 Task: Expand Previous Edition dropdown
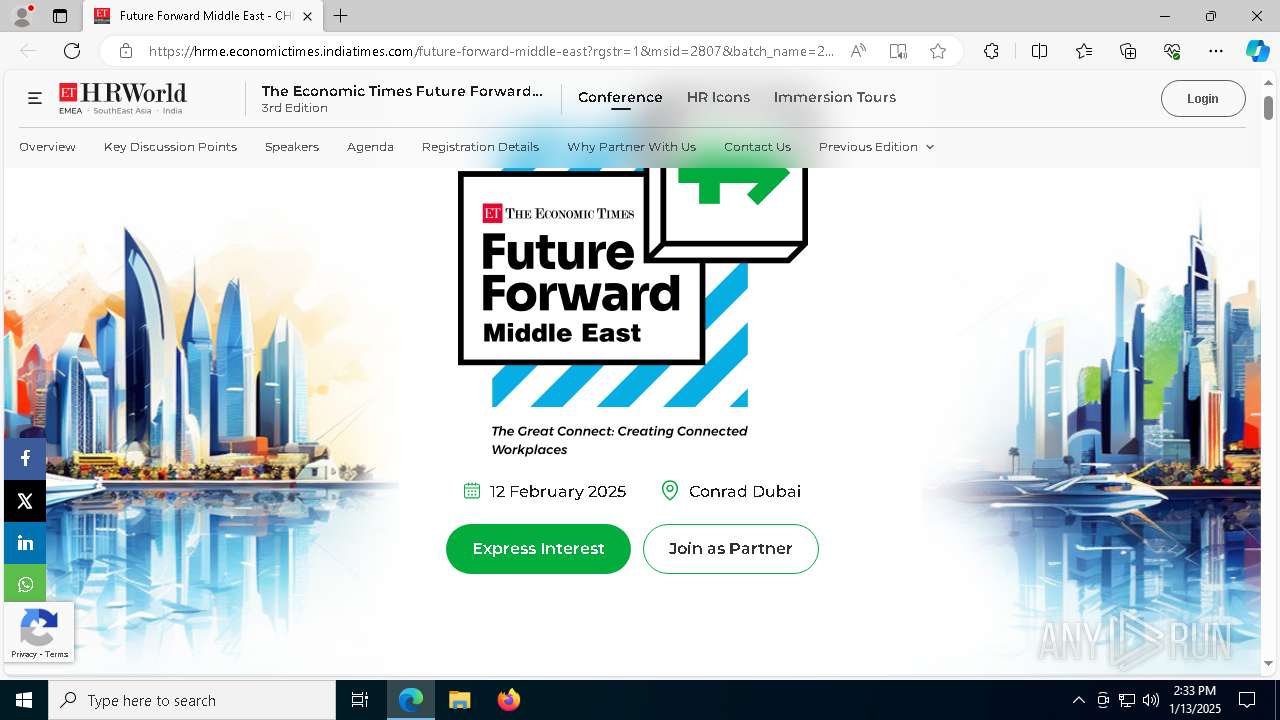[x=876, y=147]
